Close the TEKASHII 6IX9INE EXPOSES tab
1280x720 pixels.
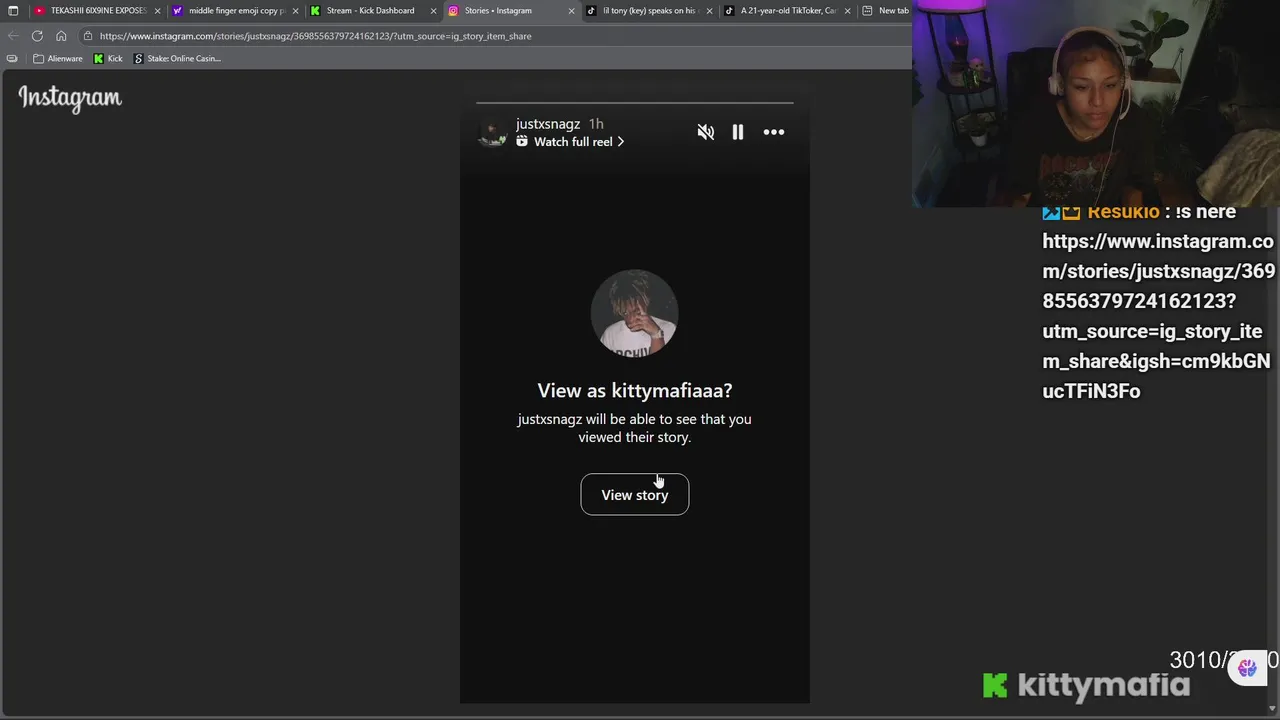coord(157,11)
